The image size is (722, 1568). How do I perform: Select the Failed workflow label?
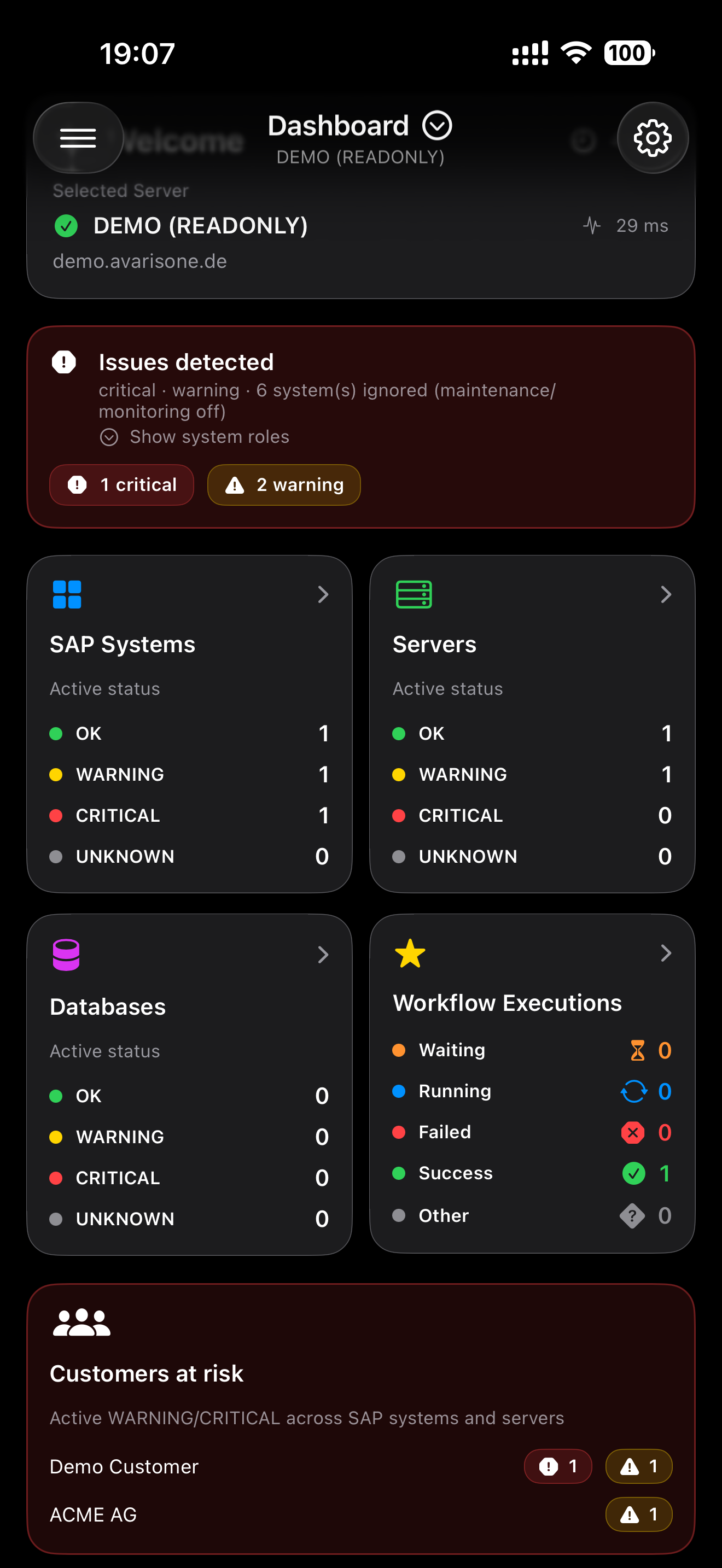[444, 1133]
